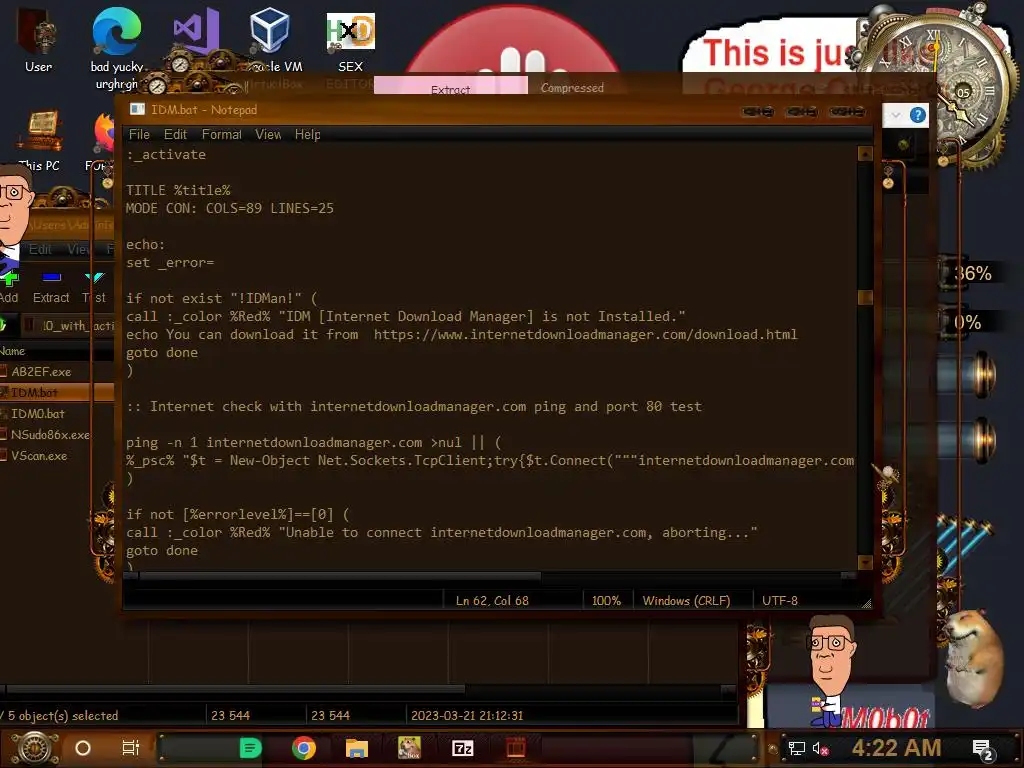Select AB2EF.exe in the 7-Zip file list
Screen dimensions: 1024x768
(x=41, y=372)
